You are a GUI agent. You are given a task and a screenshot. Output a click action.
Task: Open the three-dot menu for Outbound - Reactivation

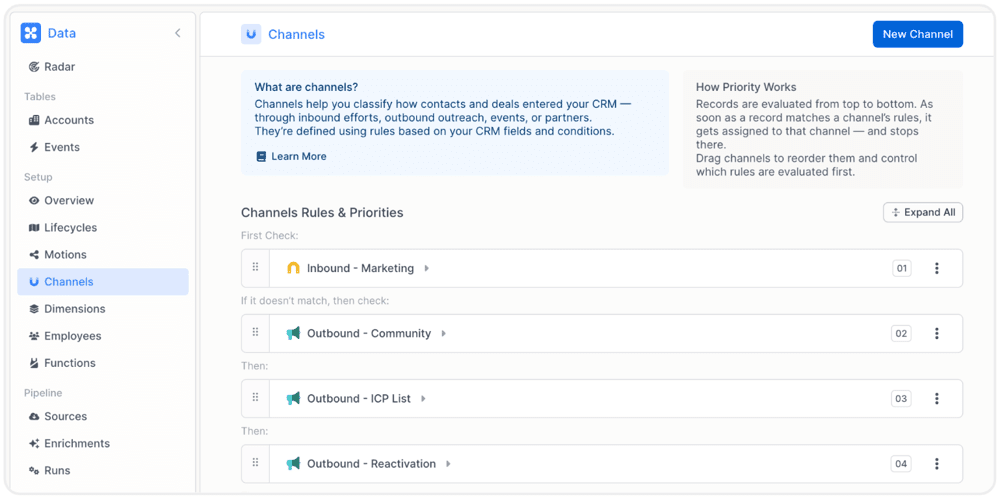click(x=937, y=464)
